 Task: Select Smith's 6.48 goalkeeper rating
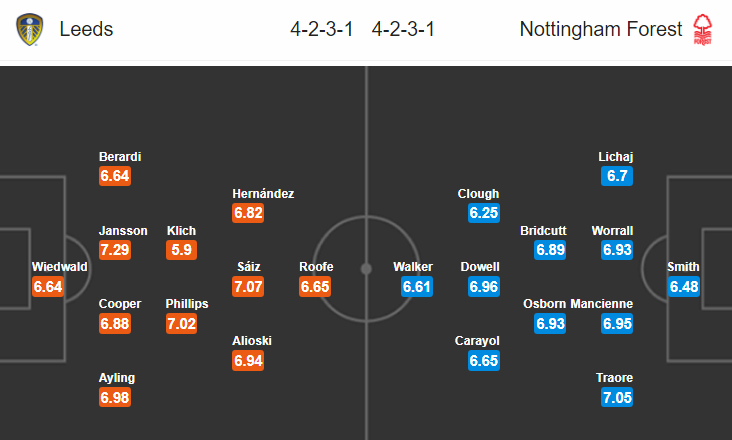[x=684, y=286]
